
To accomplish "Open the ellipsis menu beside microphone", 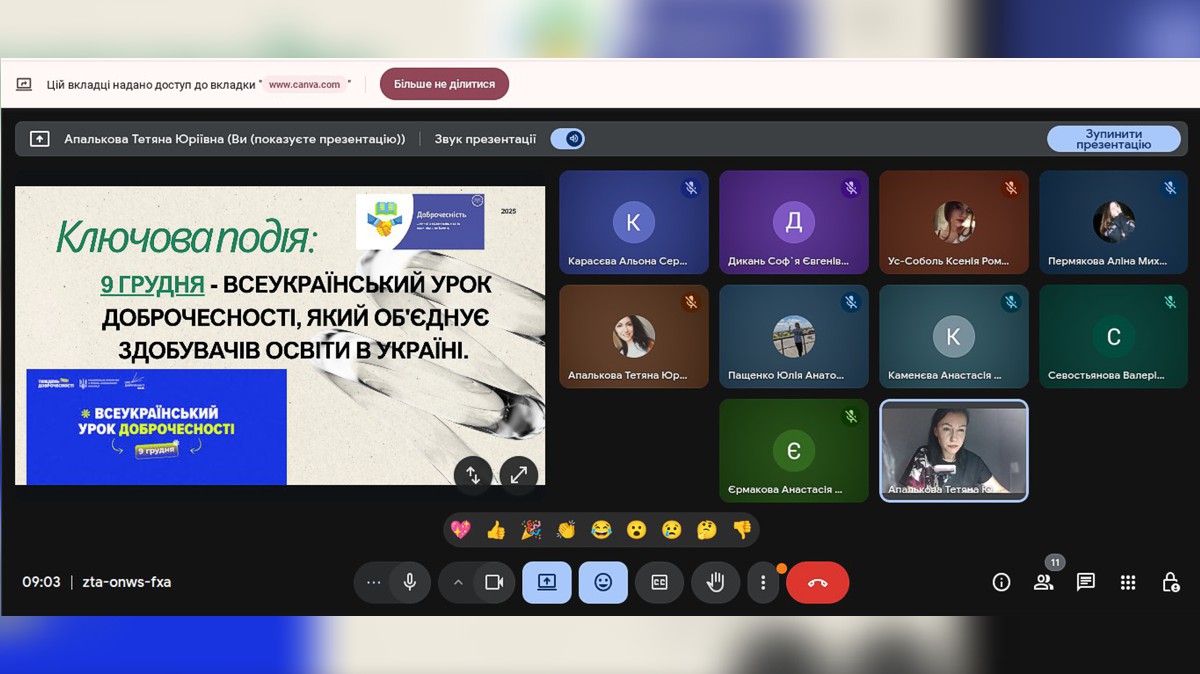I will click(374, 582).
